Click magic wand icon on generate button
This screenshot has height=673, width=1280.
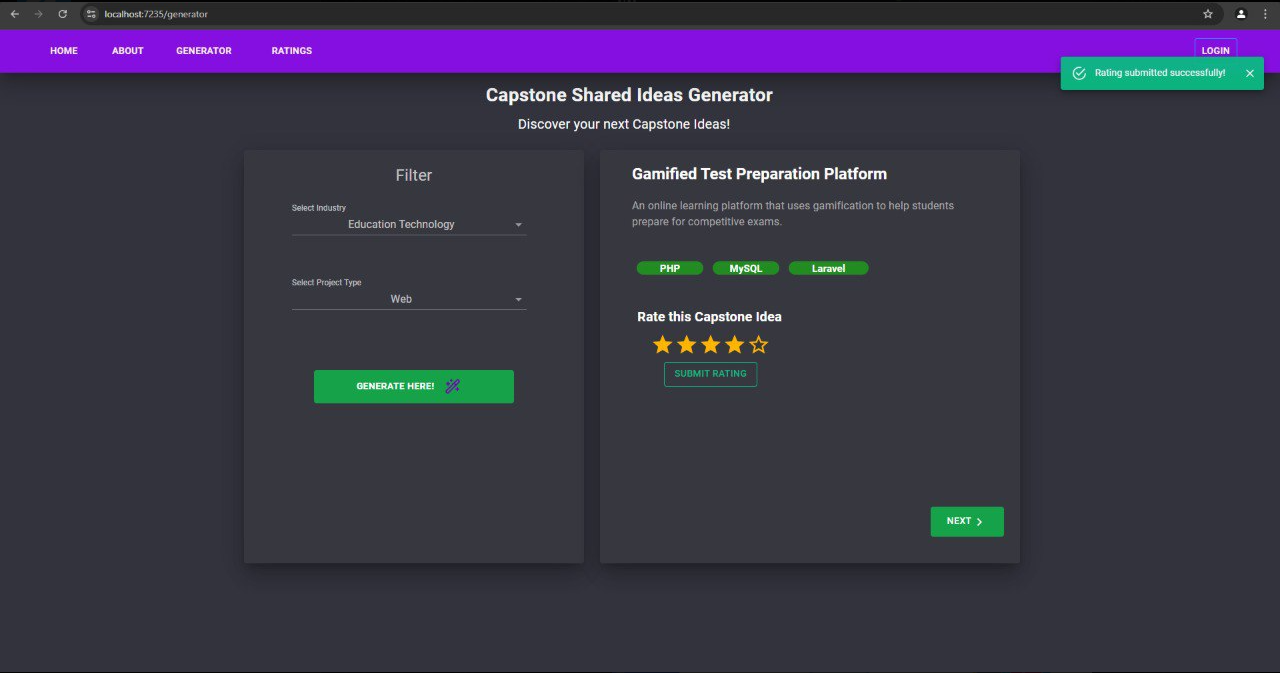(x=453, y=386)
